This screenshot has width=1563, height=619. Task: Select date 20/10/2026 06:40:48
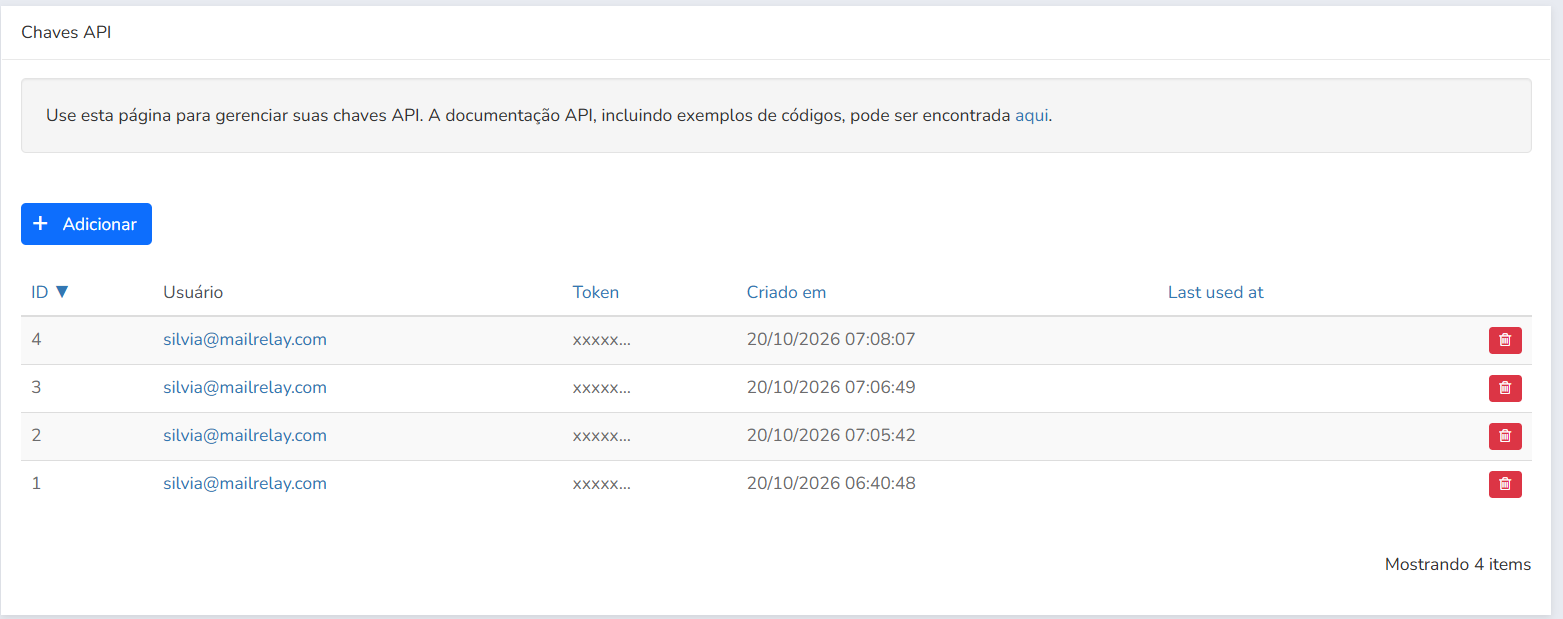coord(831,483)
